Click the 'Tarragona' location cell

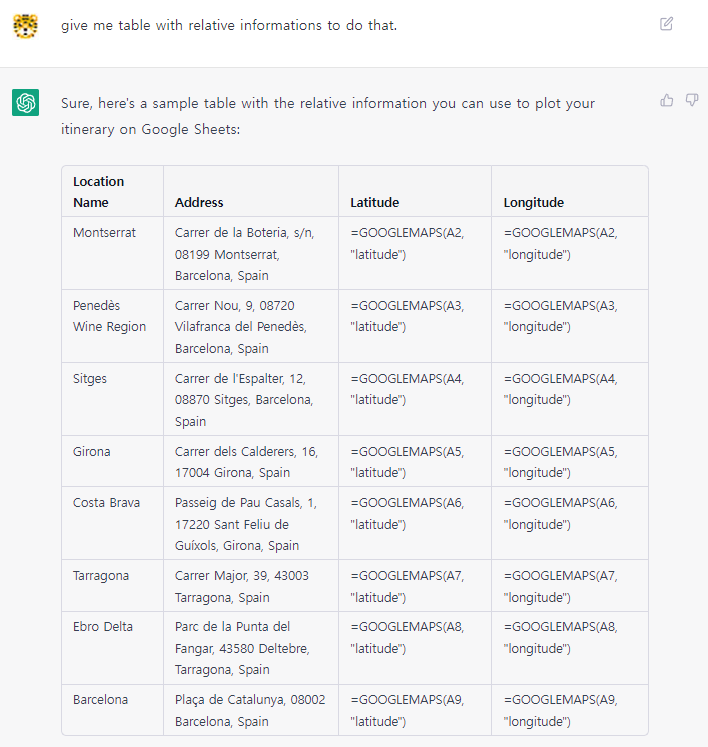click(112, 585)
